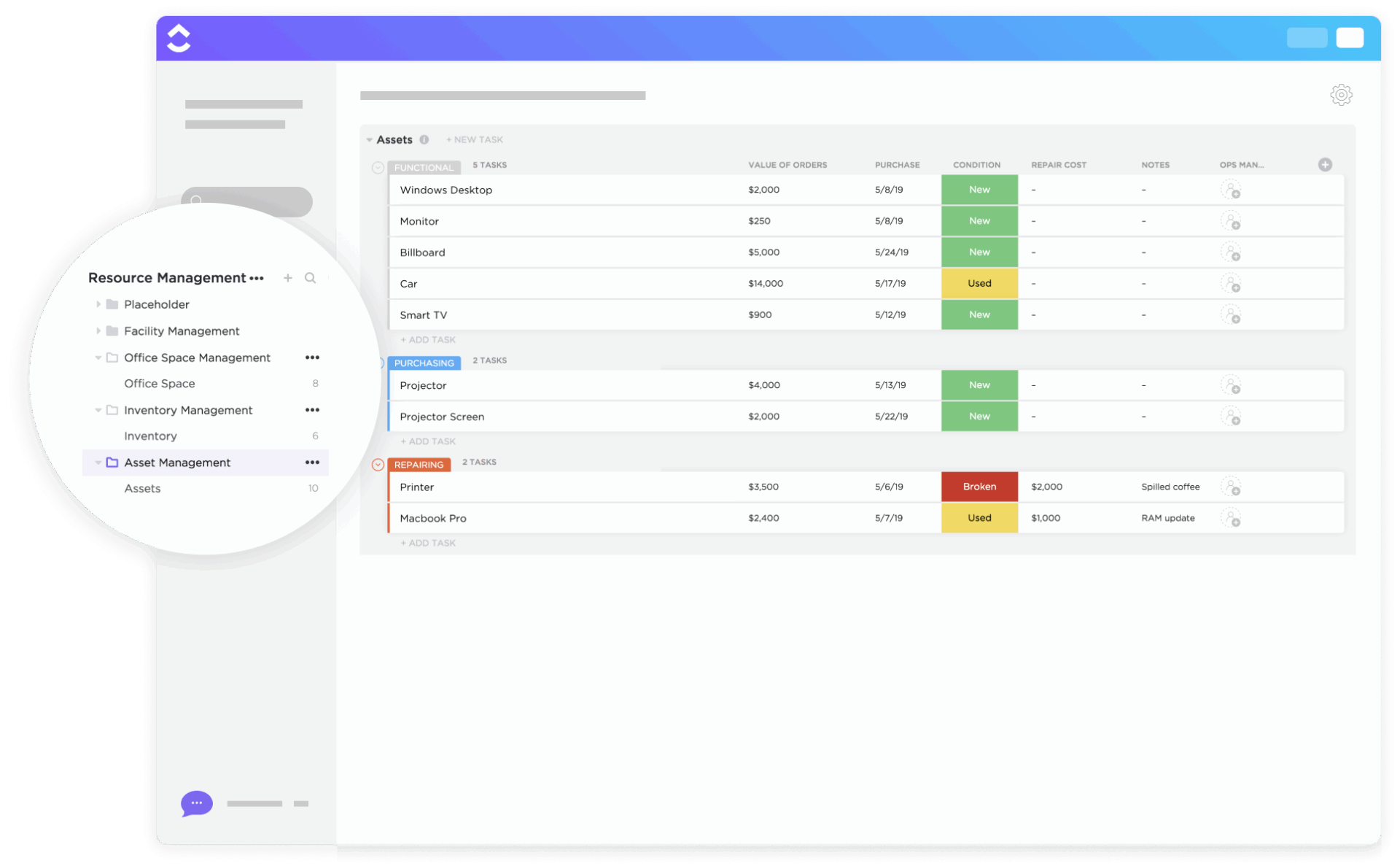
Task: Expand the Placeholder folder
Action: click(x=100, y=304)
